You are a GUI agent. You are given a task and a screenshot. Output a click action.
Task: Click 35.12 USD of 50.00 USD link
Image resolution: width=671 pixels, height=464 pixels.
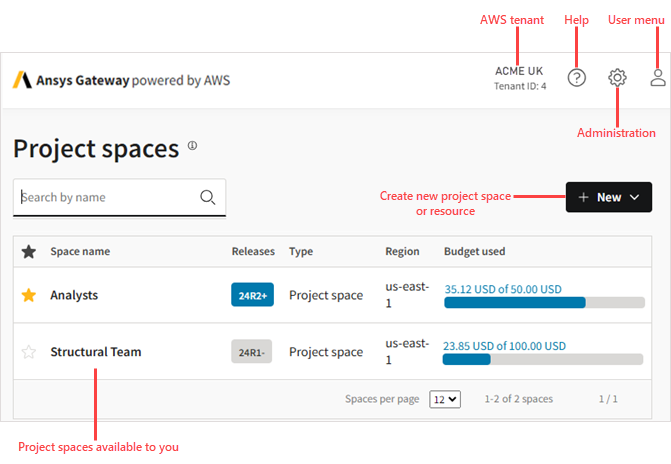point(503,289)
